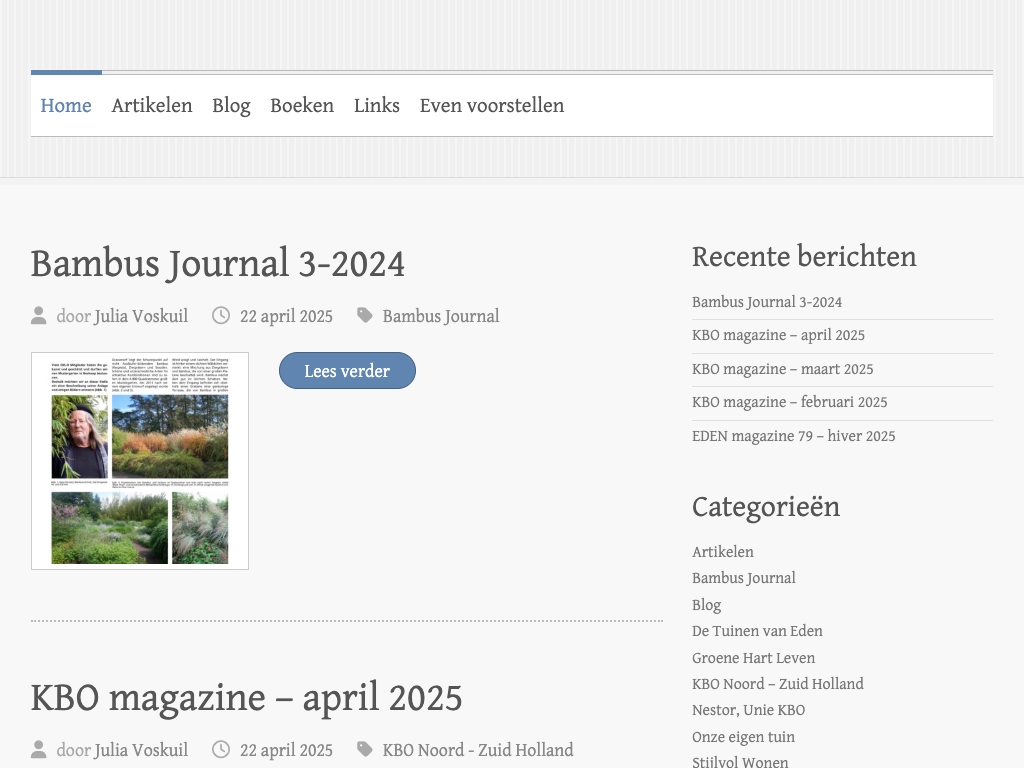The width and height of the screenshot is (1024, 768).
Task: Open the Boeken navigation item
Action: coord(302,106)
